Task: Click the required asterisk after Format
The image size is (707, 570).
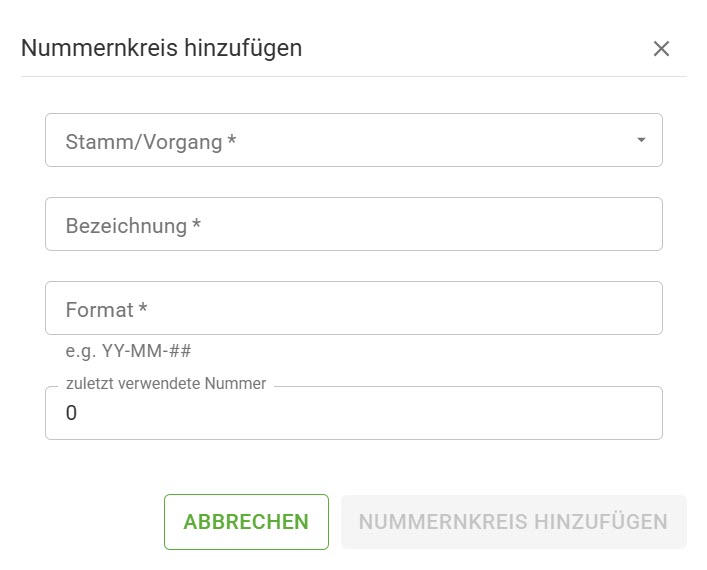Action: [143, 309]
